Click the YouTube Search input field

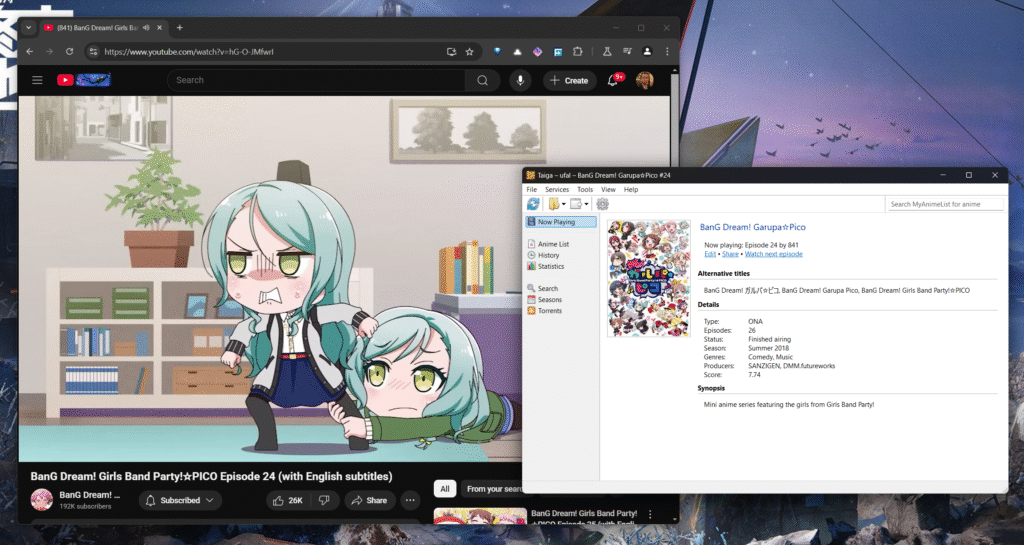(x=316, y=80)
